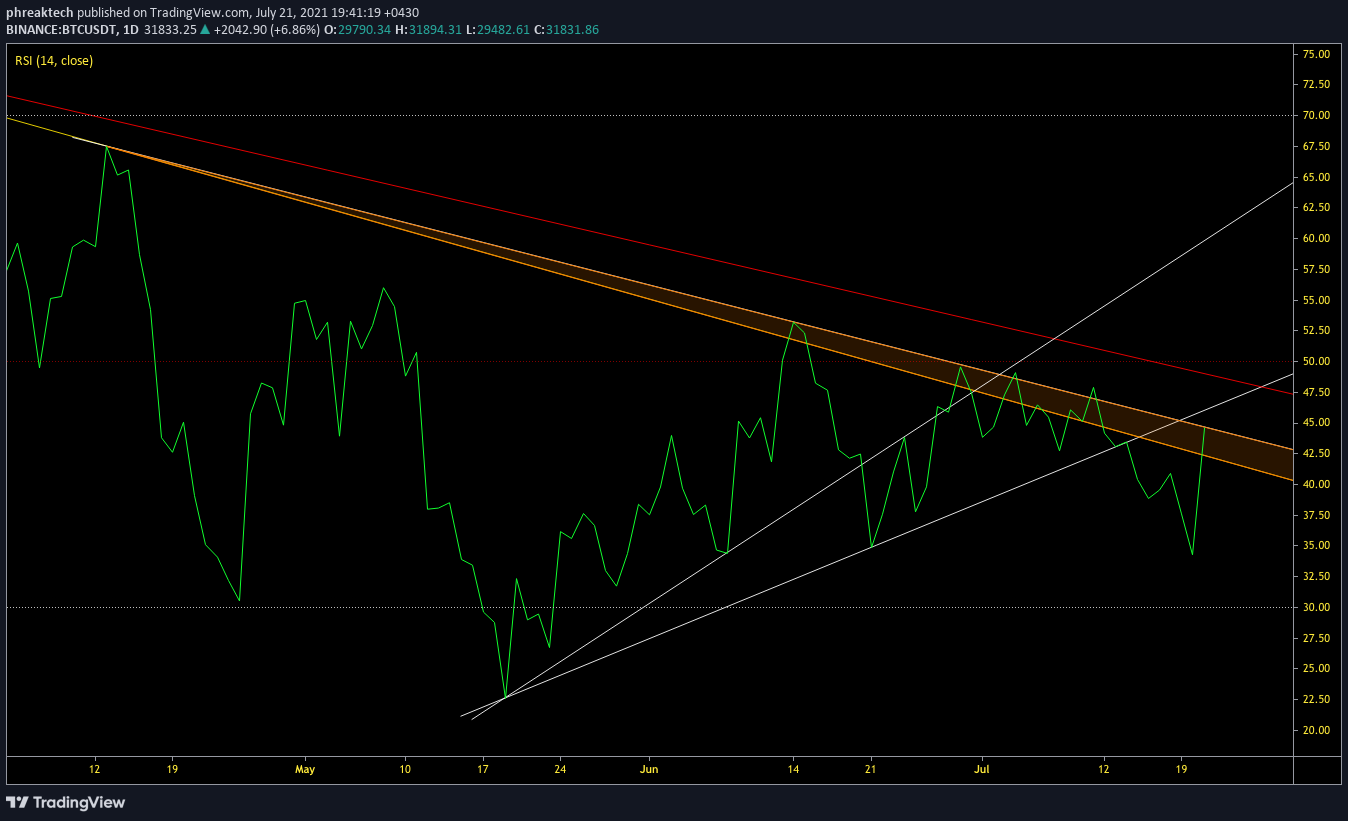Click the first 12 date label on time axis
Viewport: 1348px width, 821px height.
pyautogui.click(x=95, y=769)
